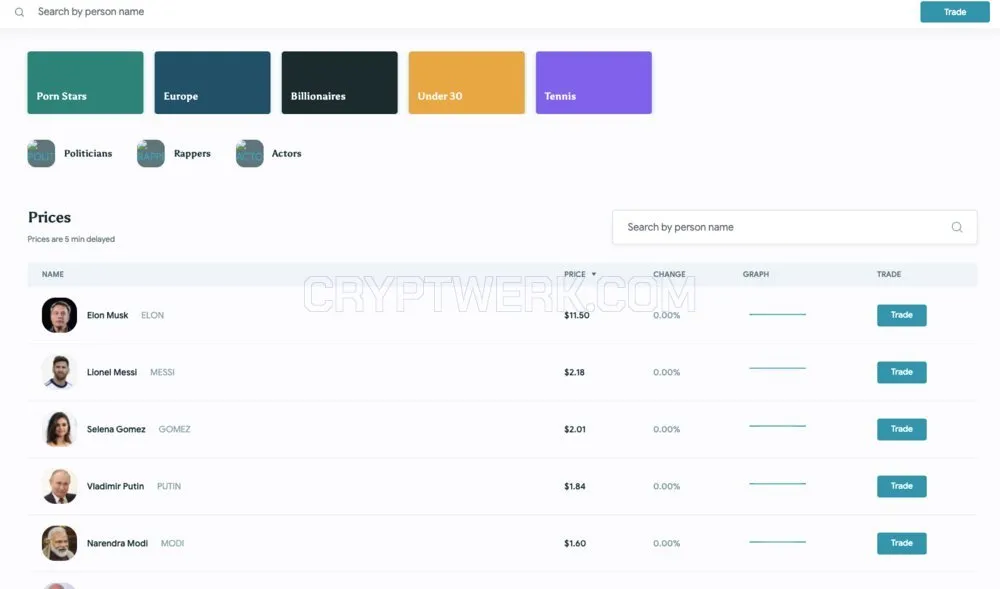The width and height of the screenshot is (1000, 589).
Task: Trade Narendra Modi shares
Action: (x=902, y=543)
